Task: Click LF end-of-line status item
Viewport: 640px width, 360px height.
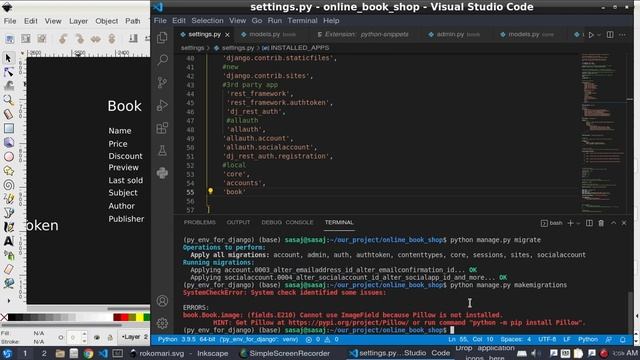Action: (x=567, y=340)
